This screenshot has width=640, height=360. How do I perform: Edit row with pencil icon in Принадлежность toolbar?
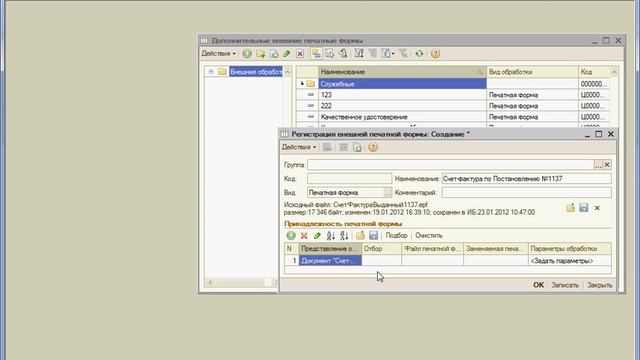point(317,236)
